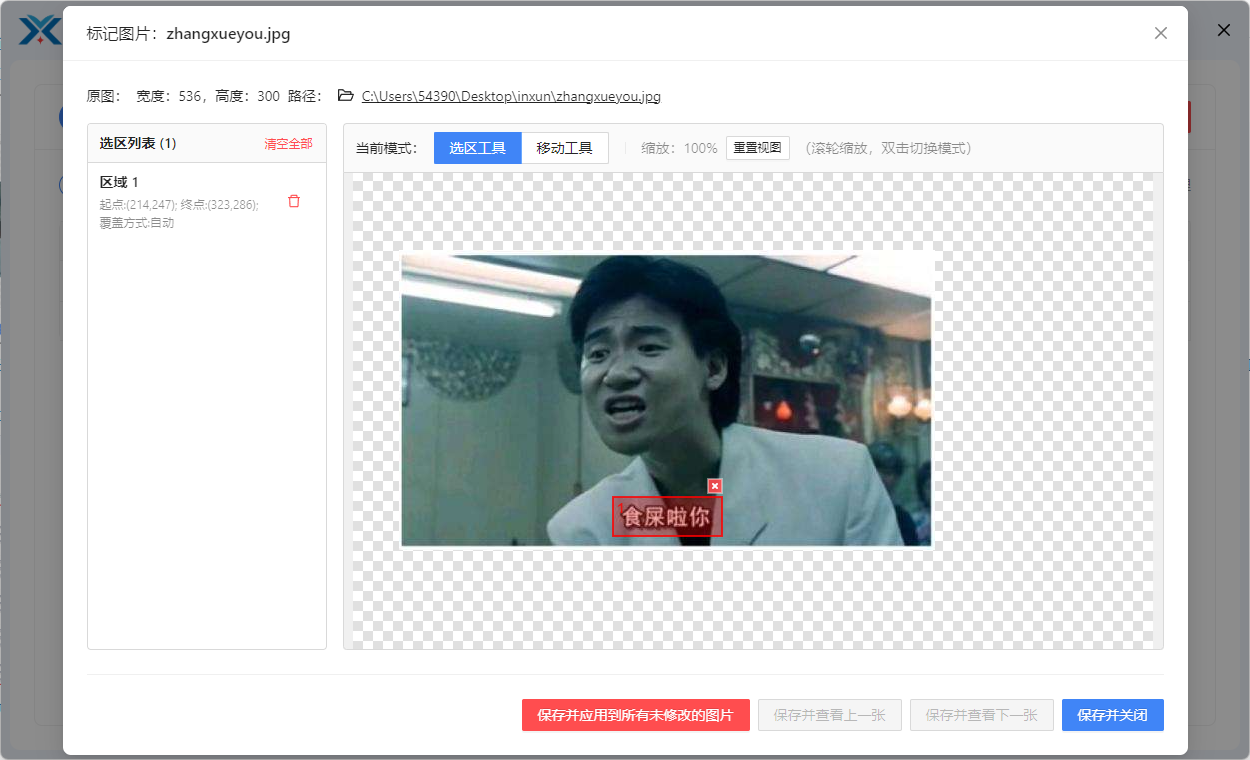Click 保存并查看下一张 button

coord(981,715)
